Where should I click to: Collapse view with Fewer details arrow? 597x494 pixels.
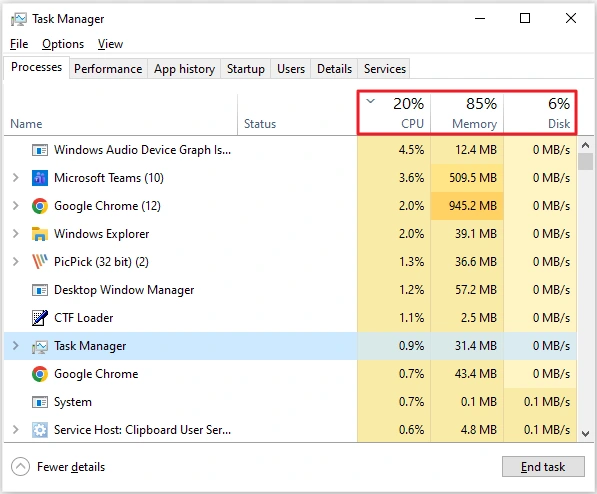20,467
